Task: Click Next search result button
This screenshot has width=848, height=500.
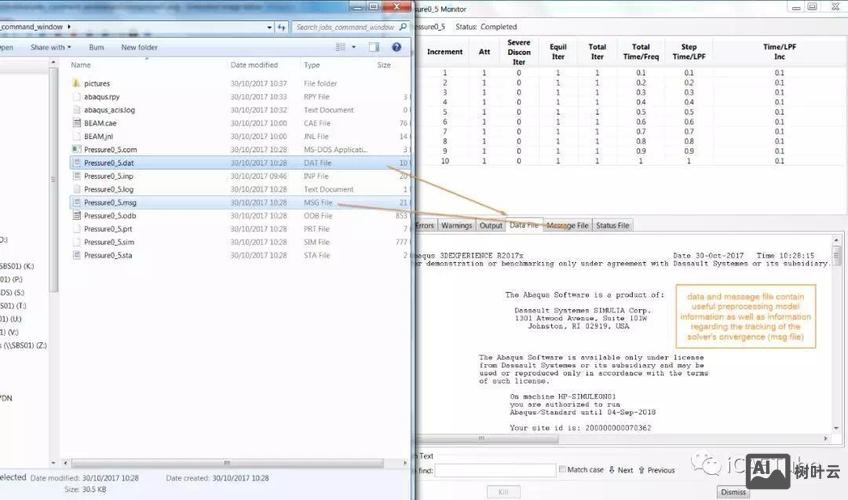Action: point(621,470)
